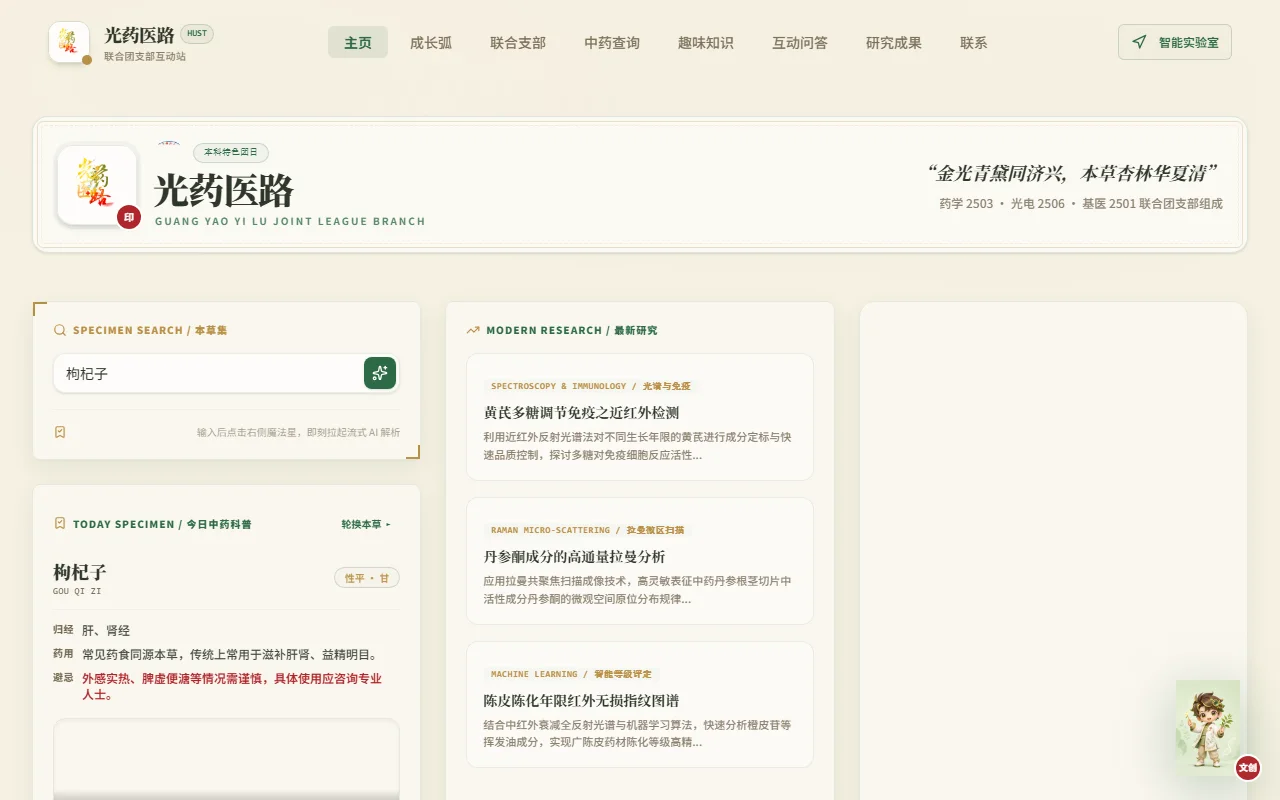Click the 光药医路 logo in the navbar
The width and height of the screenshot is (1280, 800).
pos(69,42)
